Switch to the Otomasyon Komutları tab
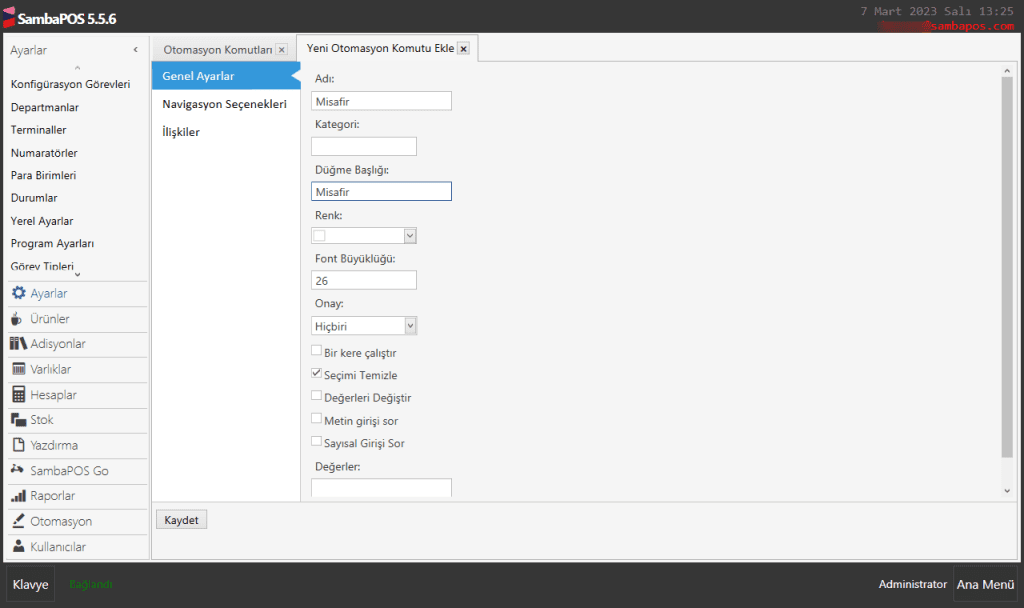This screenshot has height=608, width=1024. point(217,49)
